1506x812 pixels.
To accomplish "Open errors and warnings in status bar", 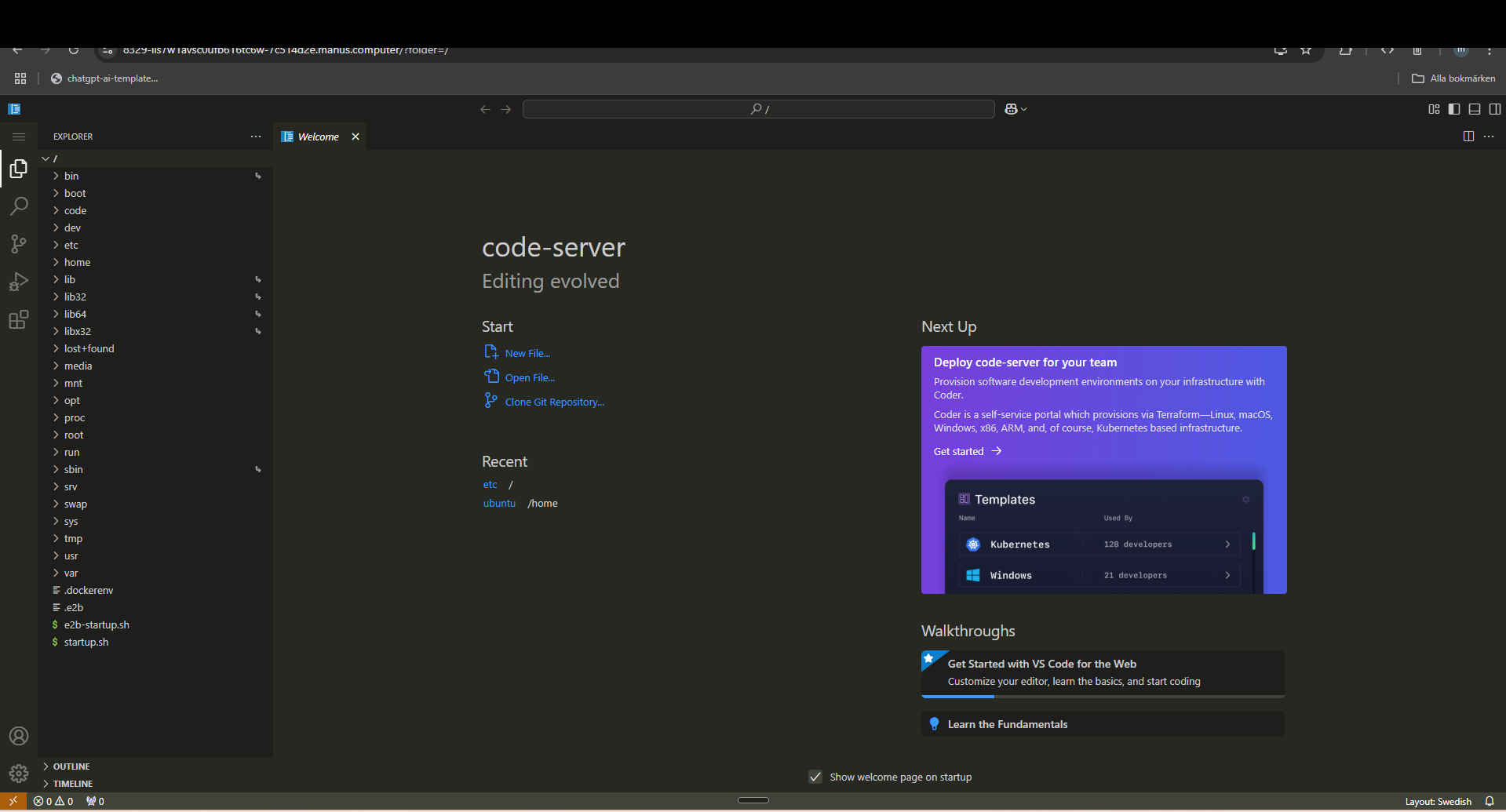I will (53, 801).
